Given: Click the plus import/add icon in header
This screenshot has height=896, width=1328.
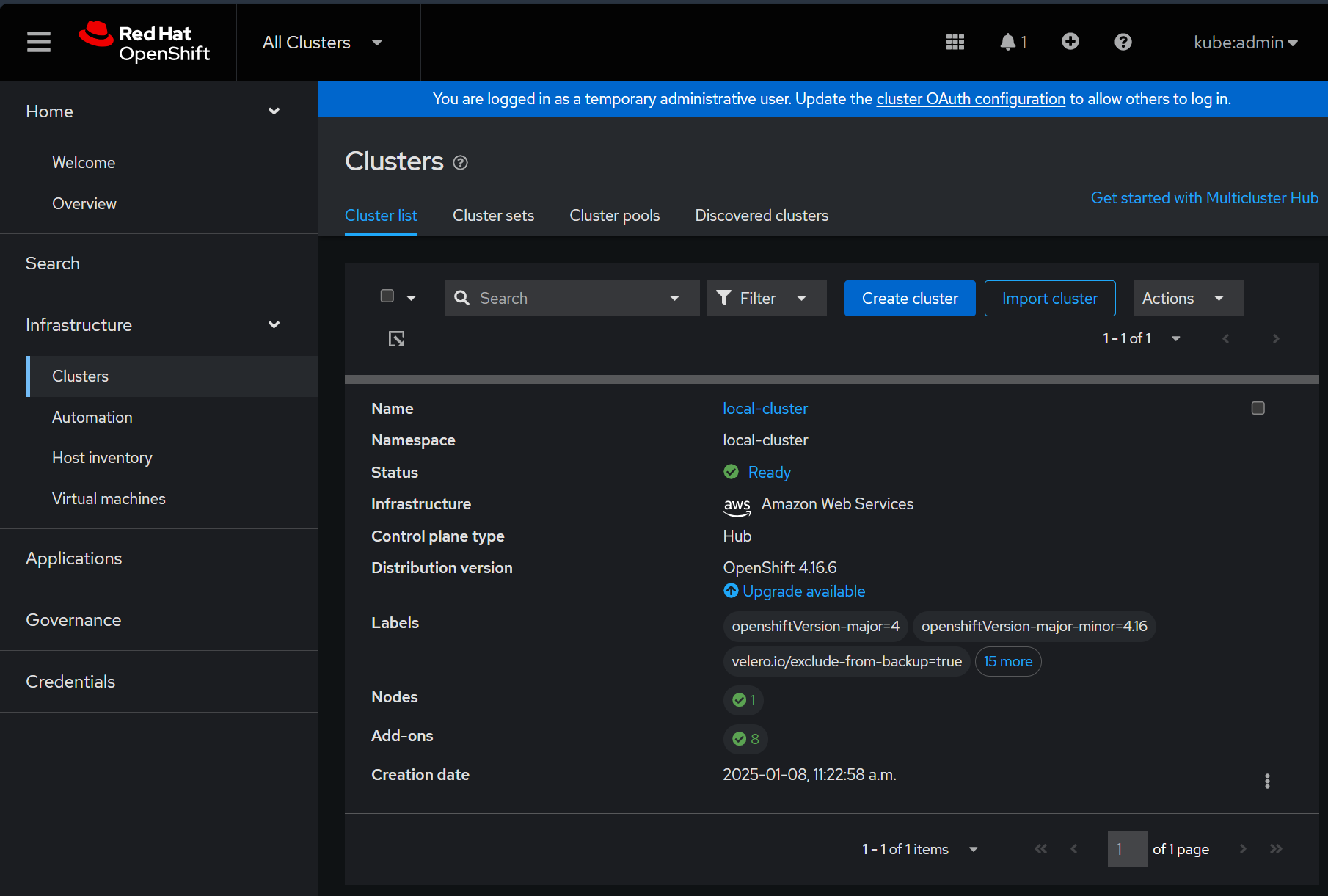Looking at the screenshot, I should point(1070,42).
